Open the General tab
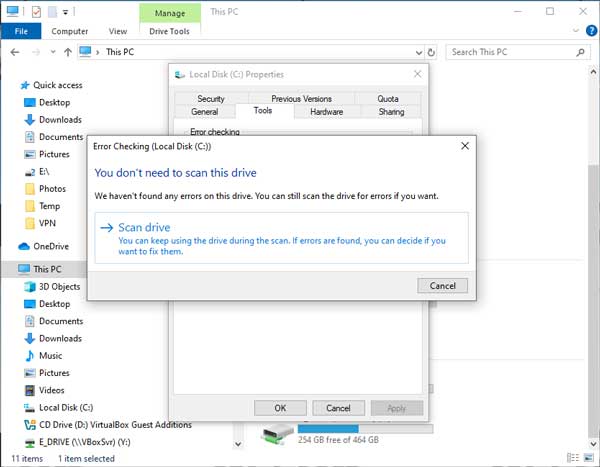 (x=205, y=112)
